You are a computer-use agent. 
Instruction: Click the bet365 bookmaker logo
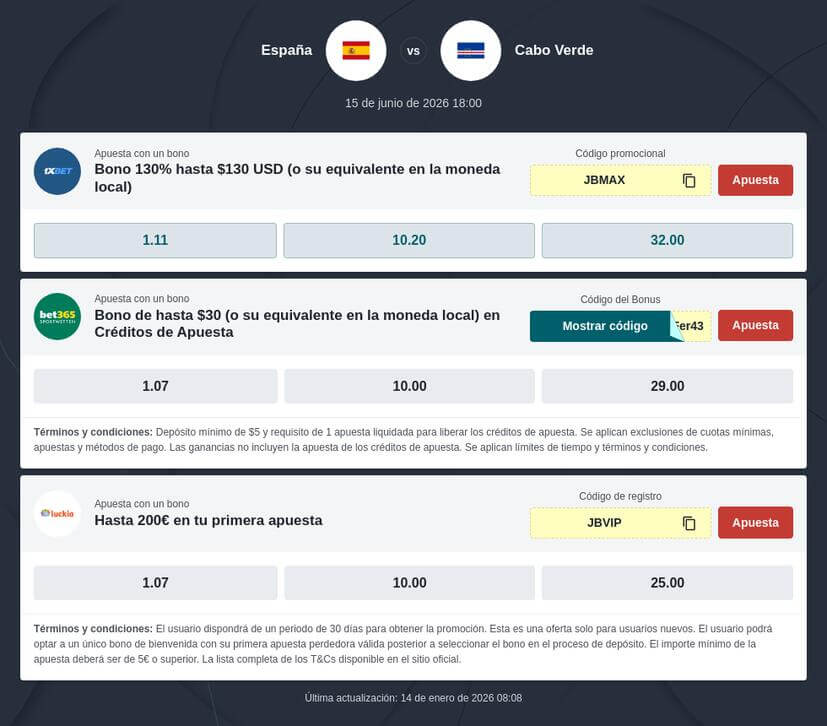57,316
